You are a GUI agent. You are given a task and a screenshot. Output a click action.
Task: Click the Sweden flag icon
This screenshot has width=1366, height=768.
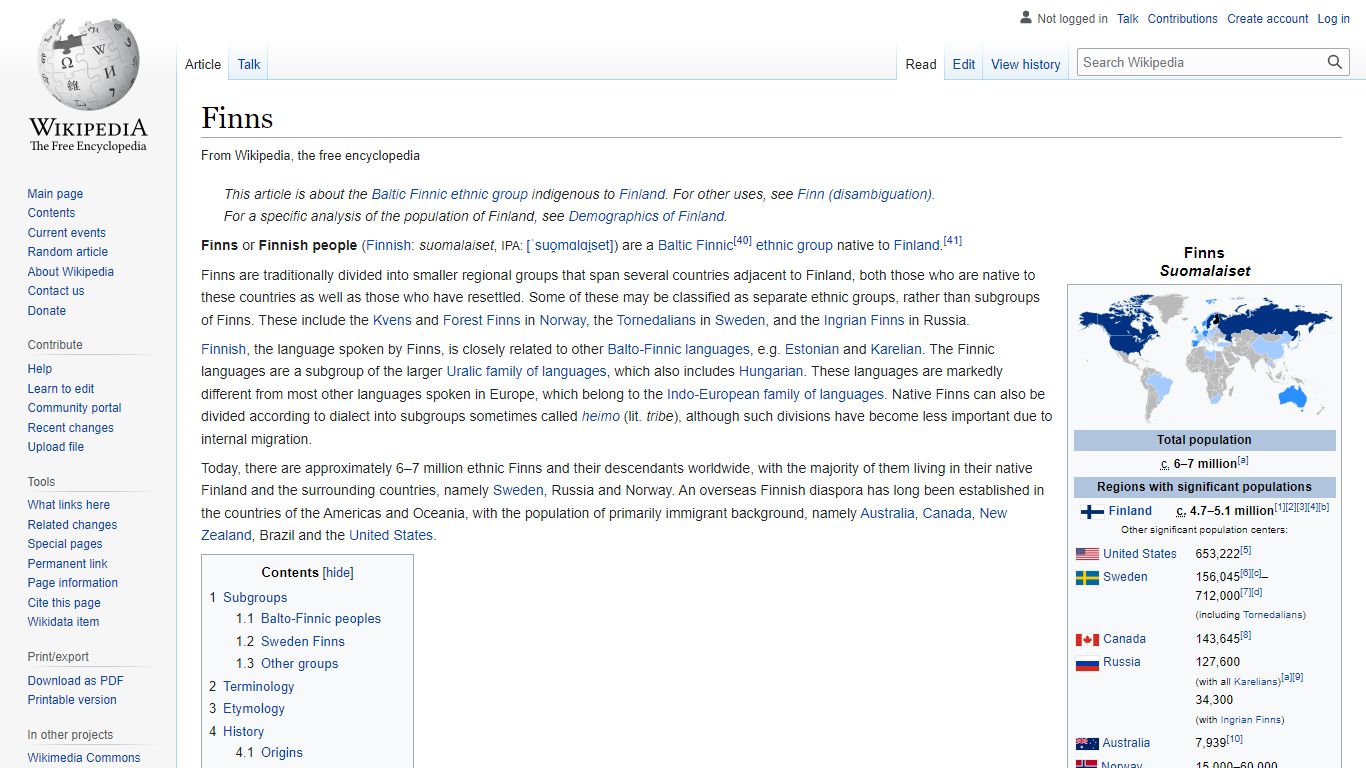click(x=1087, y=577)
